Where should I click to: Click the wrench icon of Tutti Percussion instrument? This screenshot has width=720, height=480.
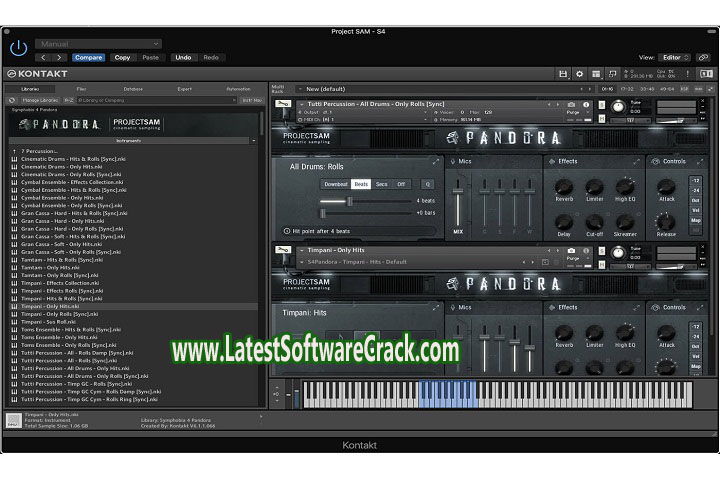pyautogui.click(x=283, y=104)
